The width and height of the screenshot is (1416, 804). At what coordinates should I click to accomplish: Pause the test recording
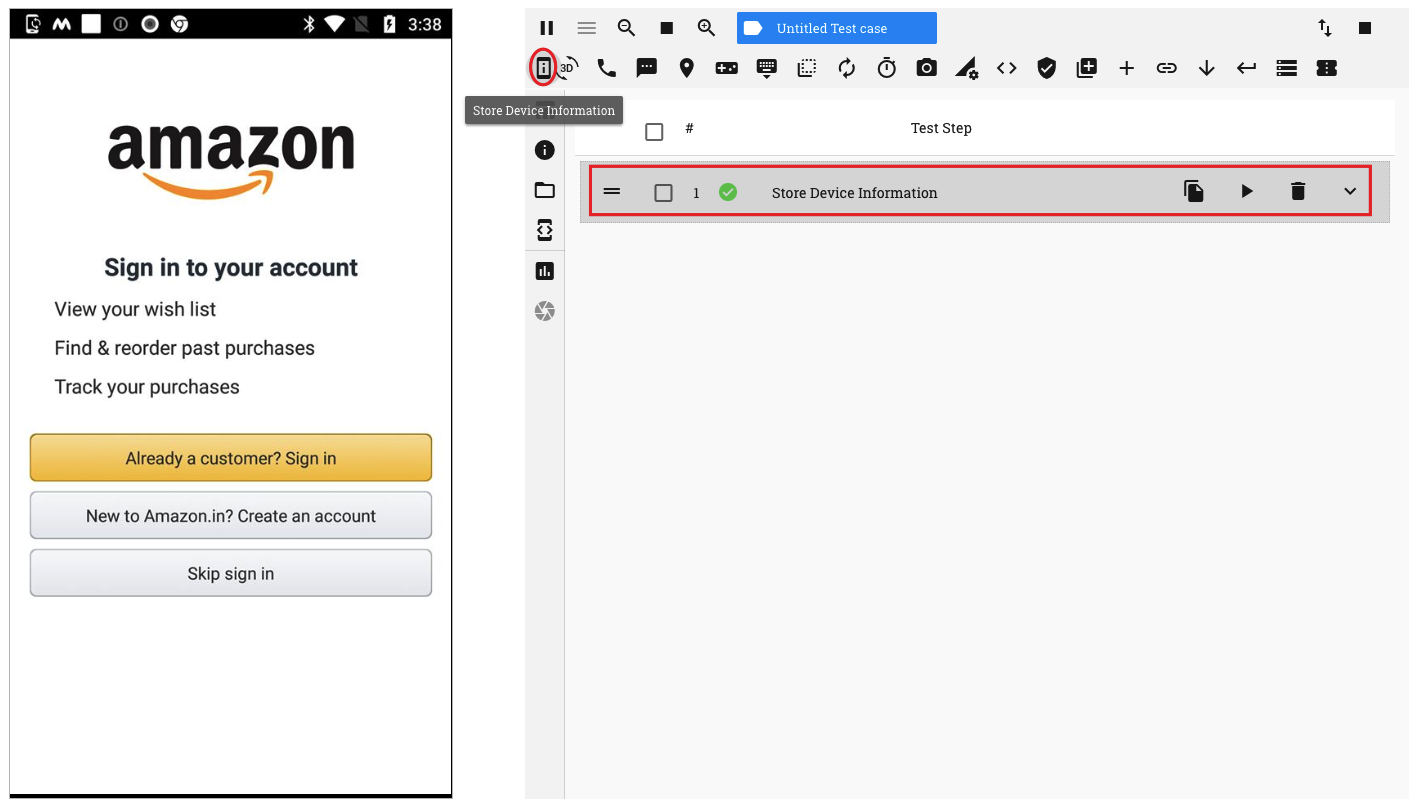546,28
